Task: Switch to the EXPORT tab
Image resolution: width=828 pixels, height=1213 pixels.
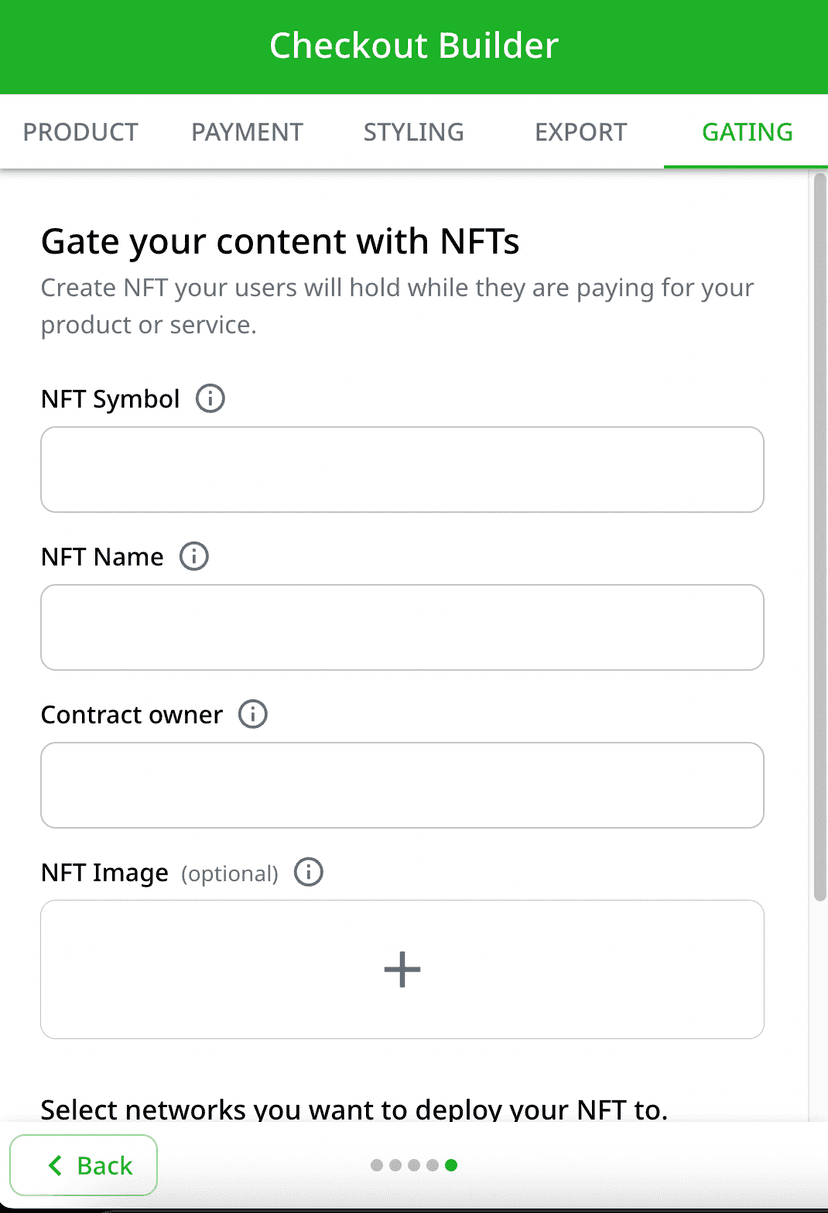Action: tap(580, 131)
